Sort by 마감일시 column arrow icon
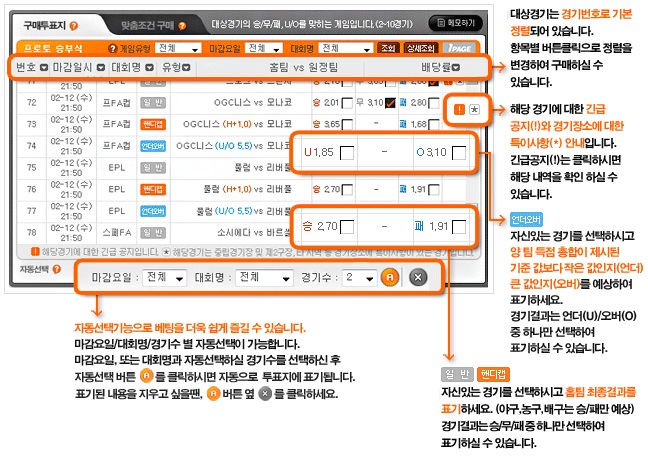Viewport: 648px width, 459px height. point(100,67)
